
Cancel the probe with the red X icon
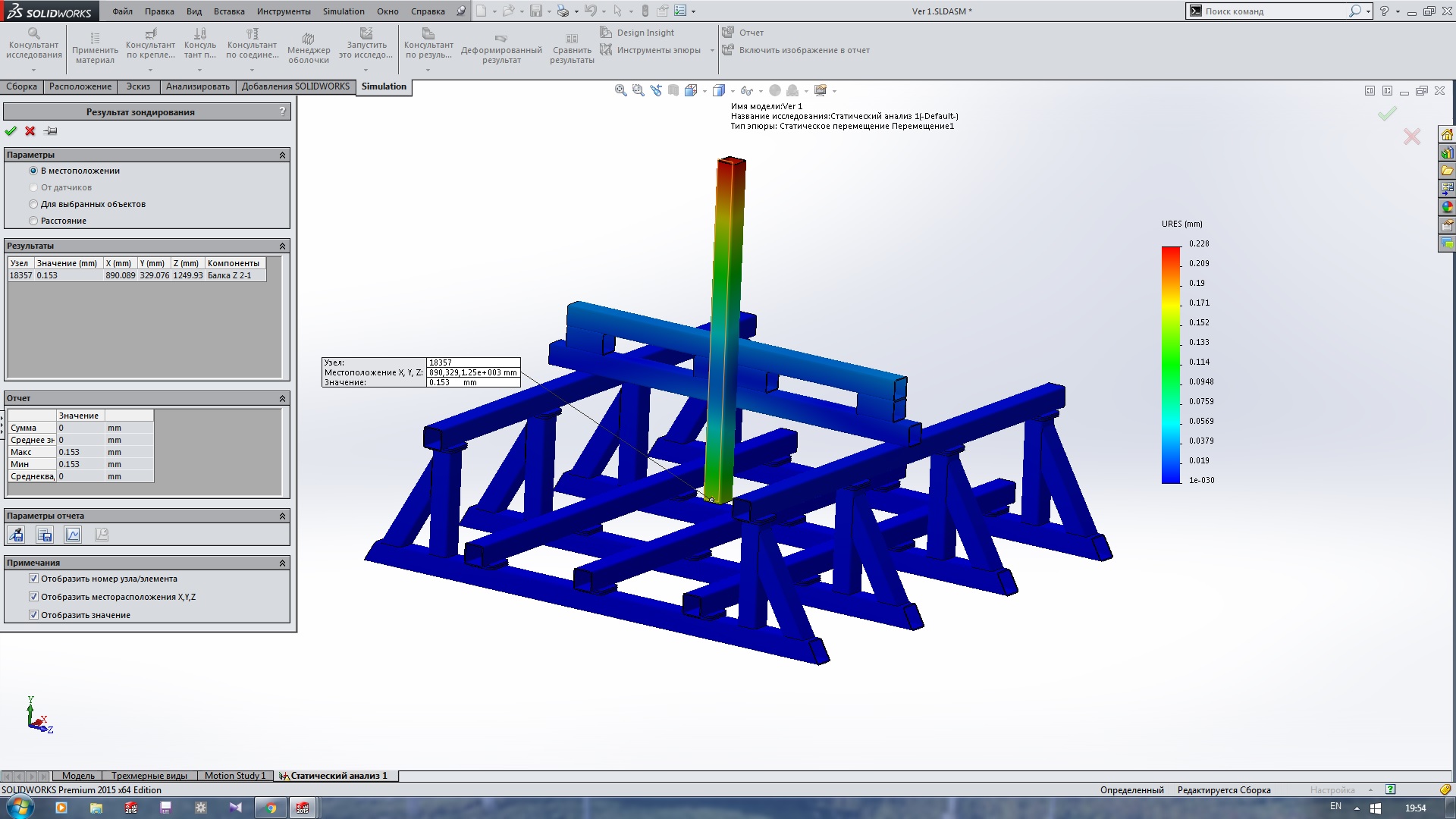coord(30,131)
